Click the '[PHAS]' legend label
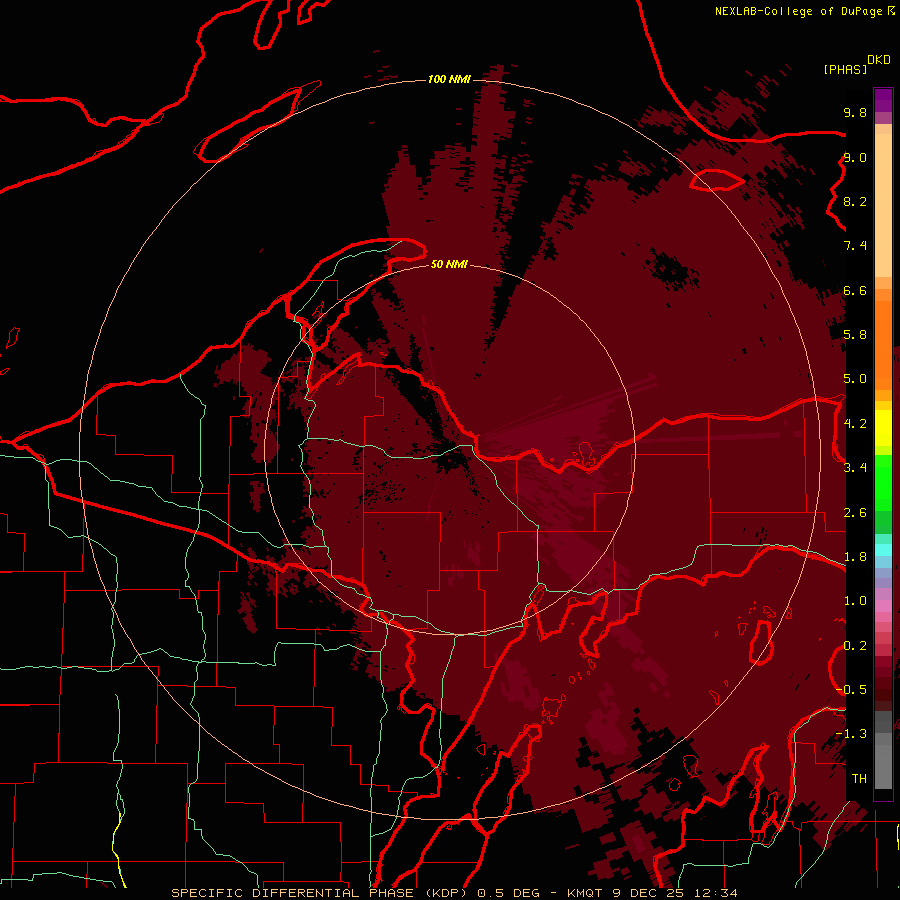900x900 pixels. coord(845,69)
